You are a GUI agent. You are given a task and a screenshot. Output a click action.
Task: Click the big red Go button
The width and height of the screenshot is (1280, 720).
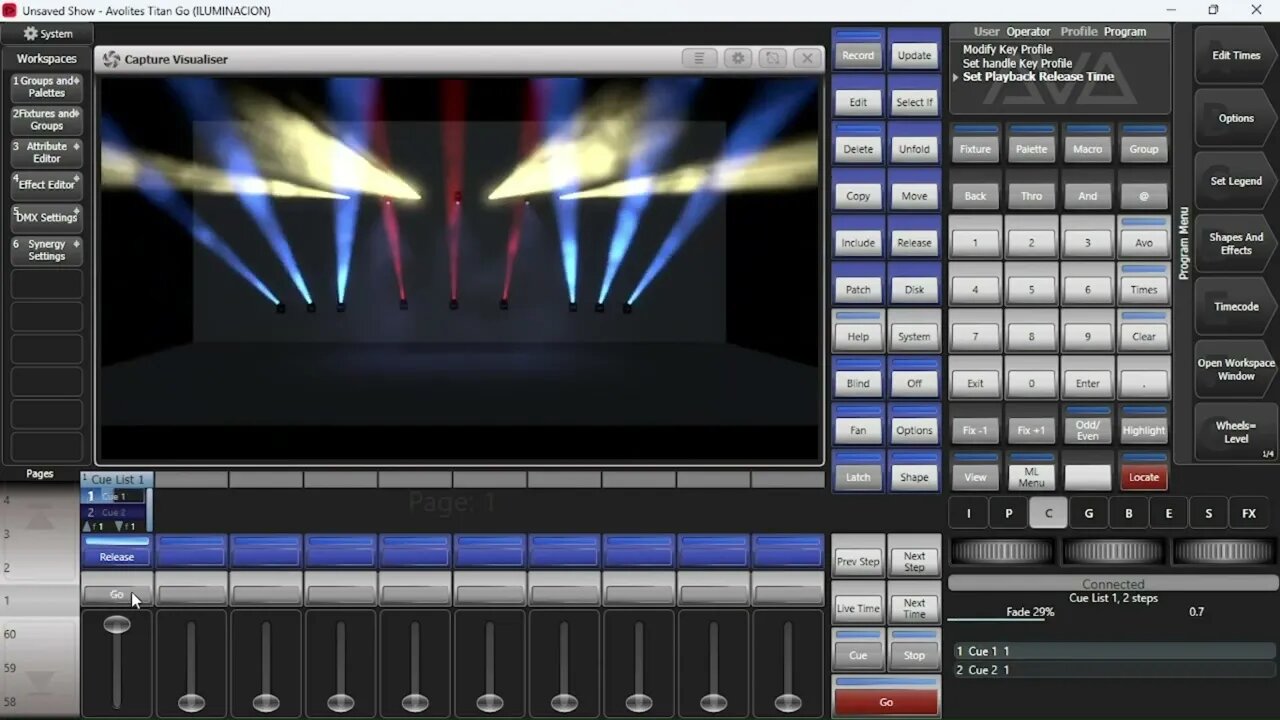click(886, 696)
